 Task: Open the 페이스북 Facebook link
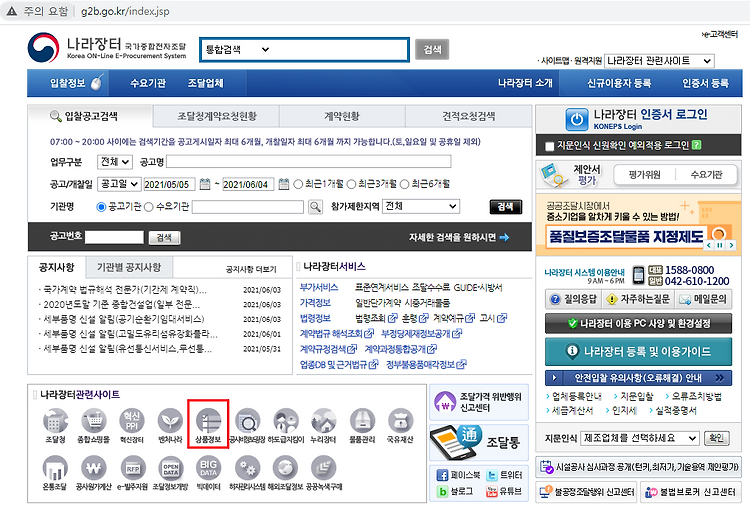point(459,475)
